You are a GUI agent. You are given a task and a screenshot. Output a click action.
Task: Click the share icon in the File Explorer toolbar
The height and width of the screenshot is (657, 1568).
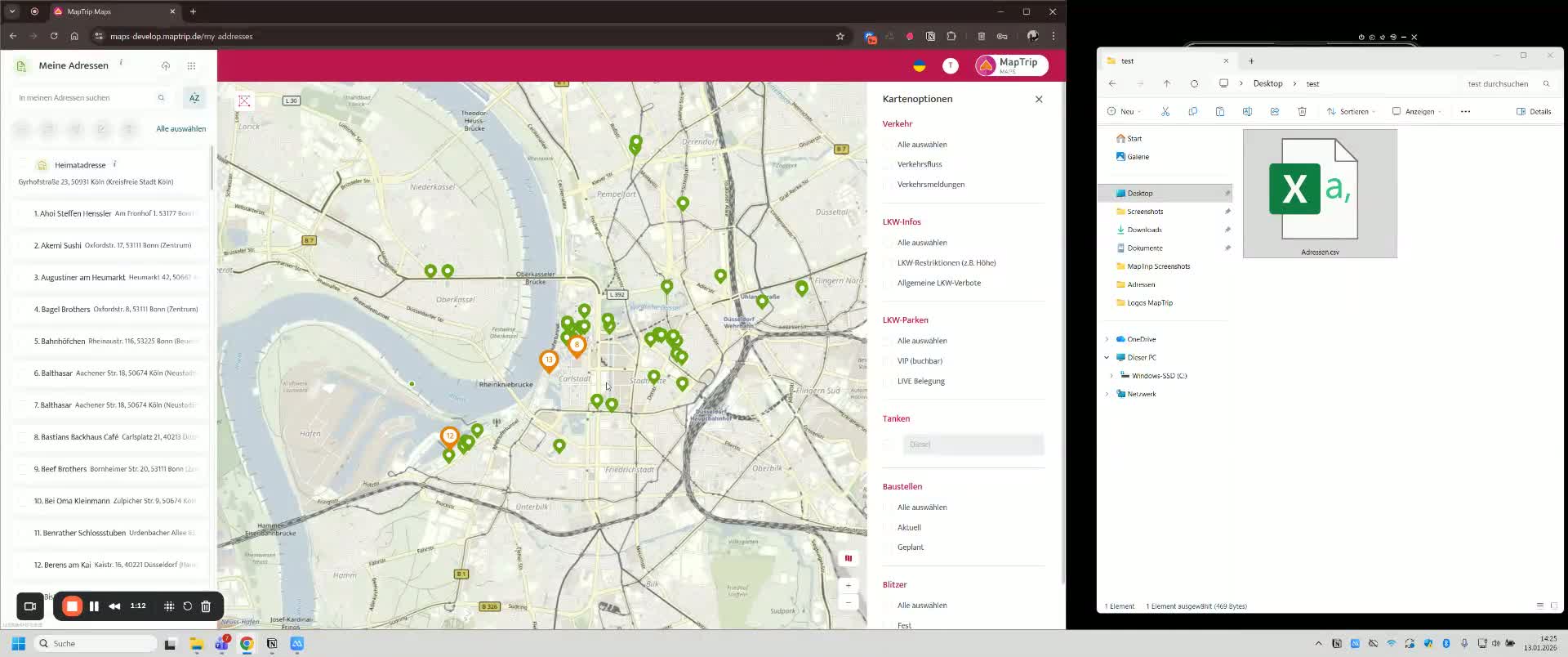pos(1274,111)
